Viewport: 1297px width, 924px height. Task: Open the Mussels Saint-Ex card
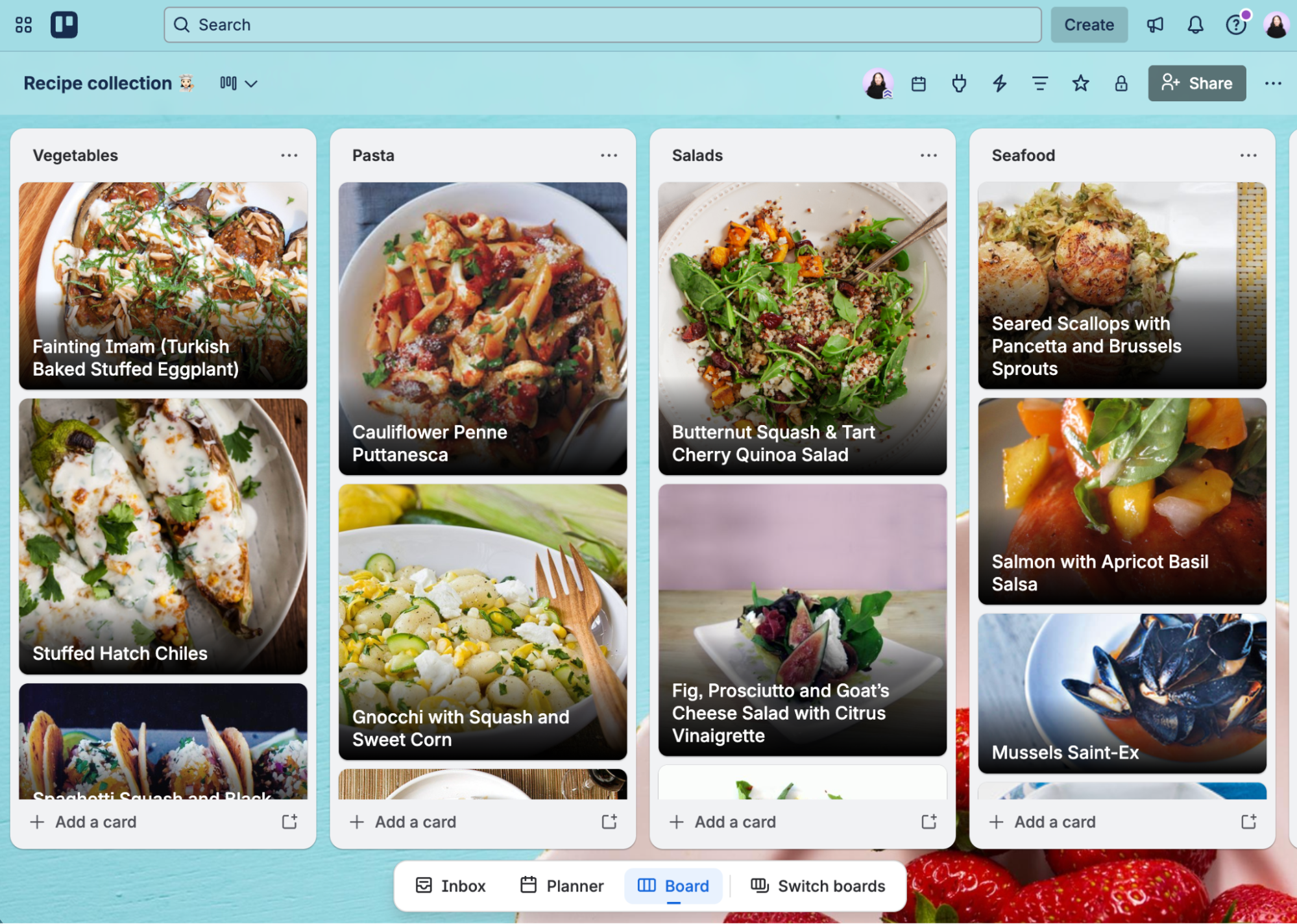coord(1122,693)
